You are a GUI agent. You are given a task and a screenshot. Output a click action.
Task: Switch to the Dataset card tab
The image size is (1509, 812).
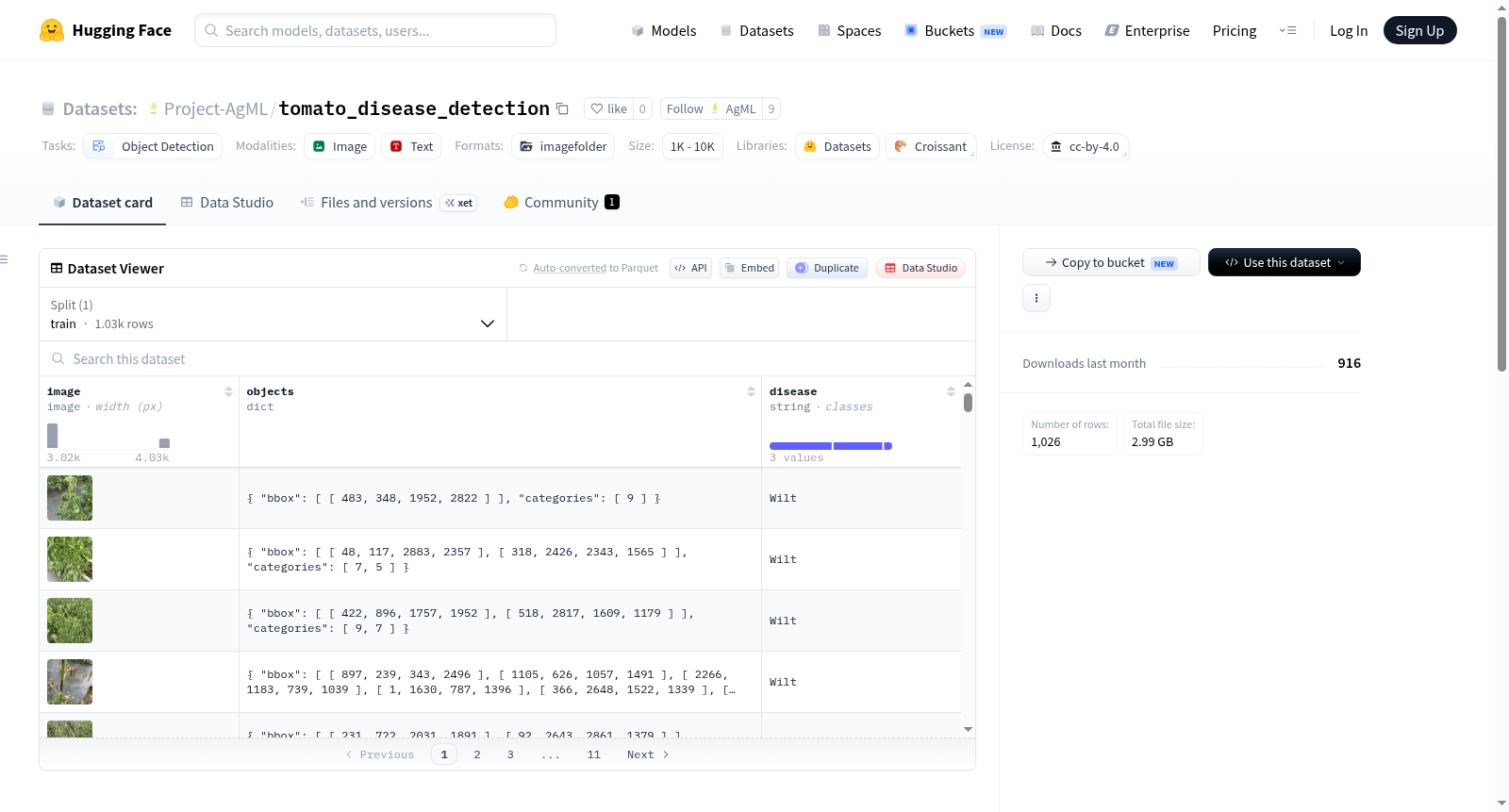coord(102,203)
